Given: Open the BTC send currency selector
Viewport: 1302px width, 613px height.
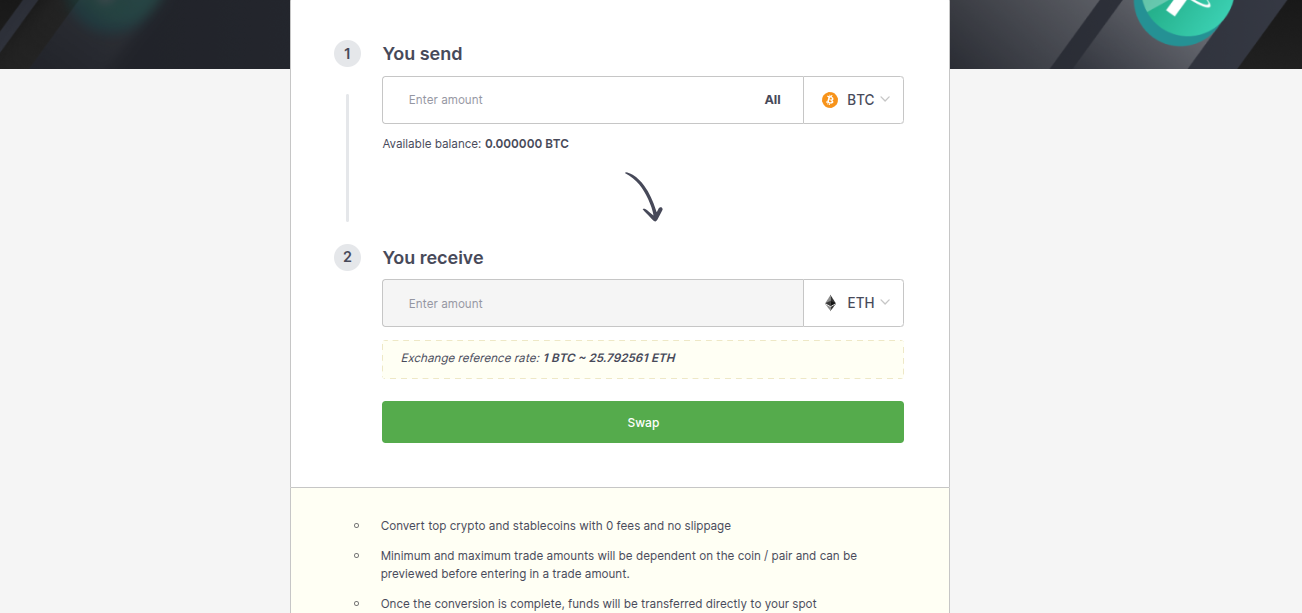Looking at the screenshot, I should 853,100.
